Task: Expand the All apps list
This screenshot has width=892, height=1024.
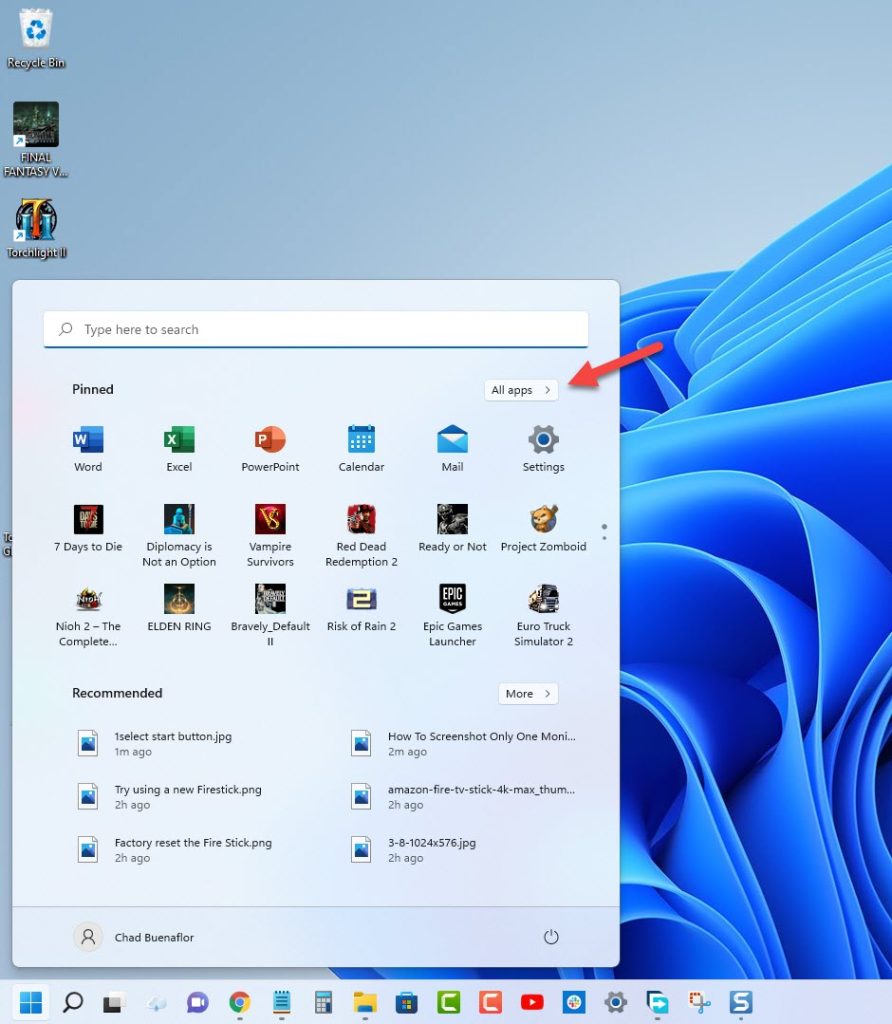Action: (x=521, y=390)
